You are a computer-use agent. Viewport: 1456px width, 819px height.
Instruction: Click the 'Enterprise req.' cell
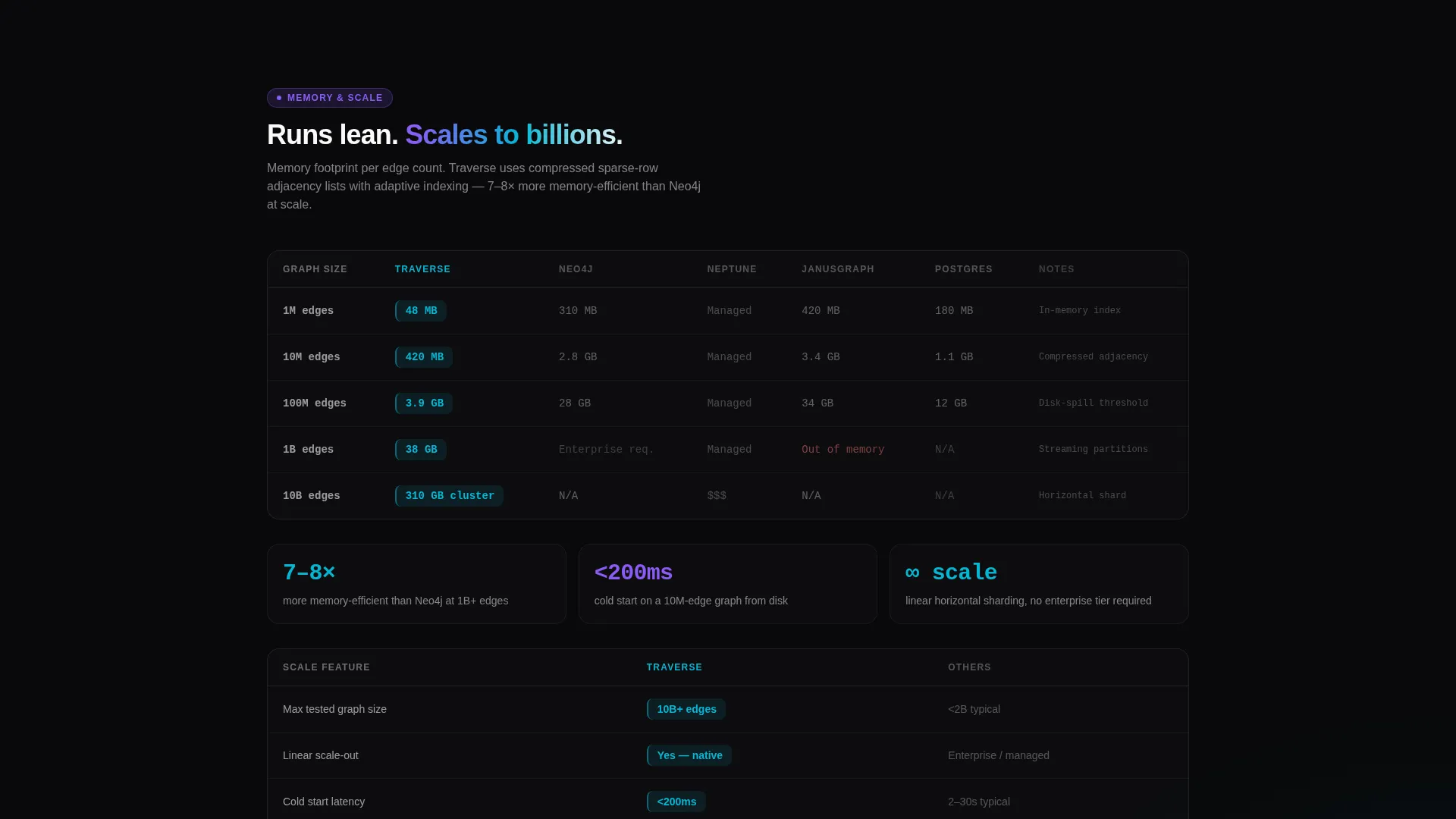(606, 450)
